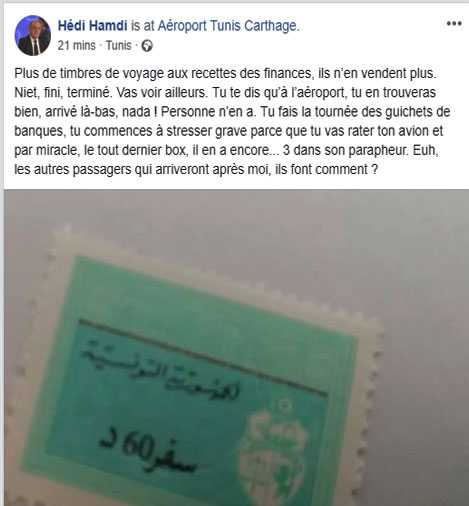Click the line starting 'banques, tu commences'
This screenshot has width=469, height=506.
click(229, 131)
